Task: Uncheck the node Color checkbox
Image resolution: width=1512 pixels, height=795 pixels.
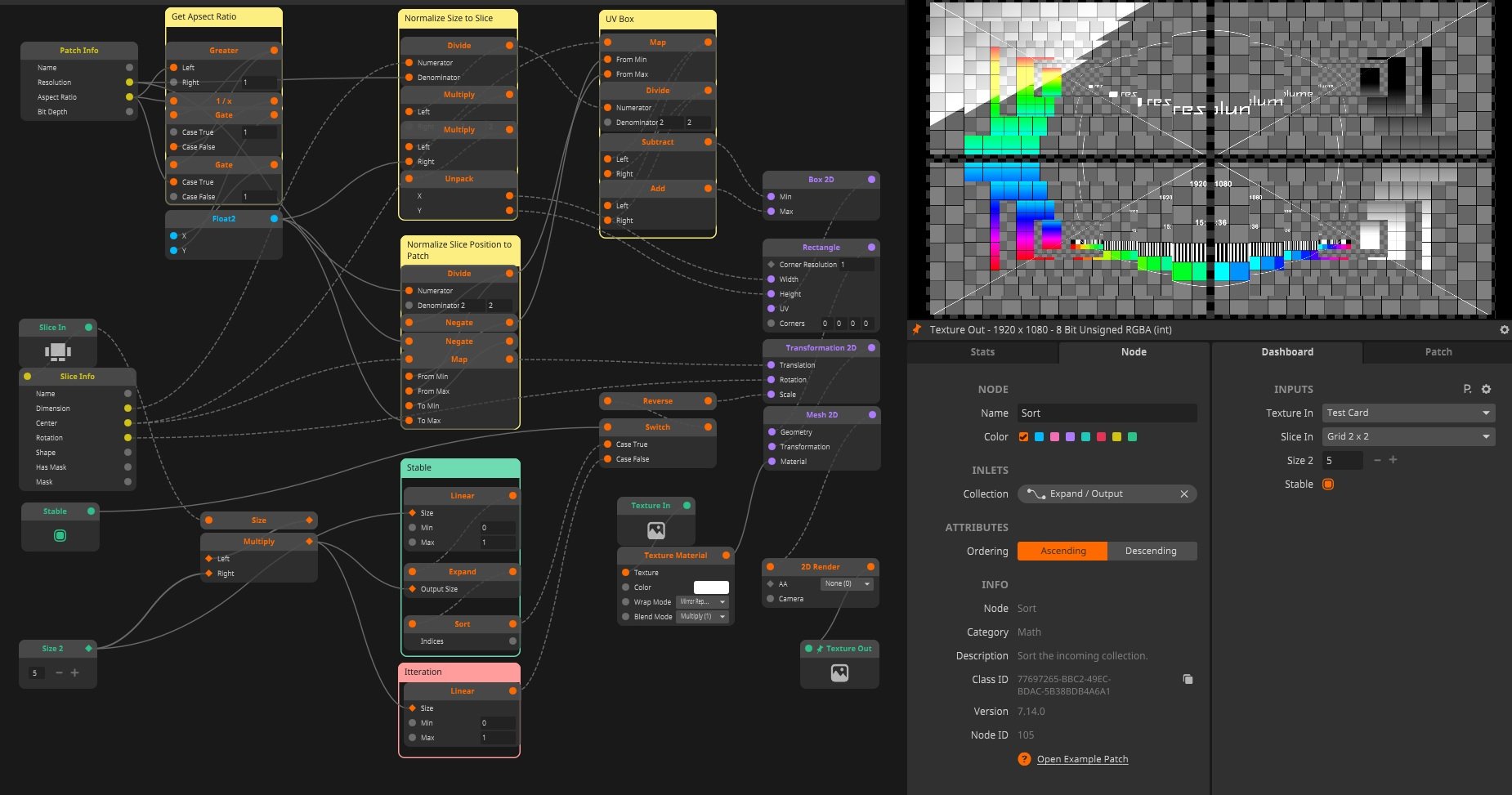Action: pos(1023,436)
